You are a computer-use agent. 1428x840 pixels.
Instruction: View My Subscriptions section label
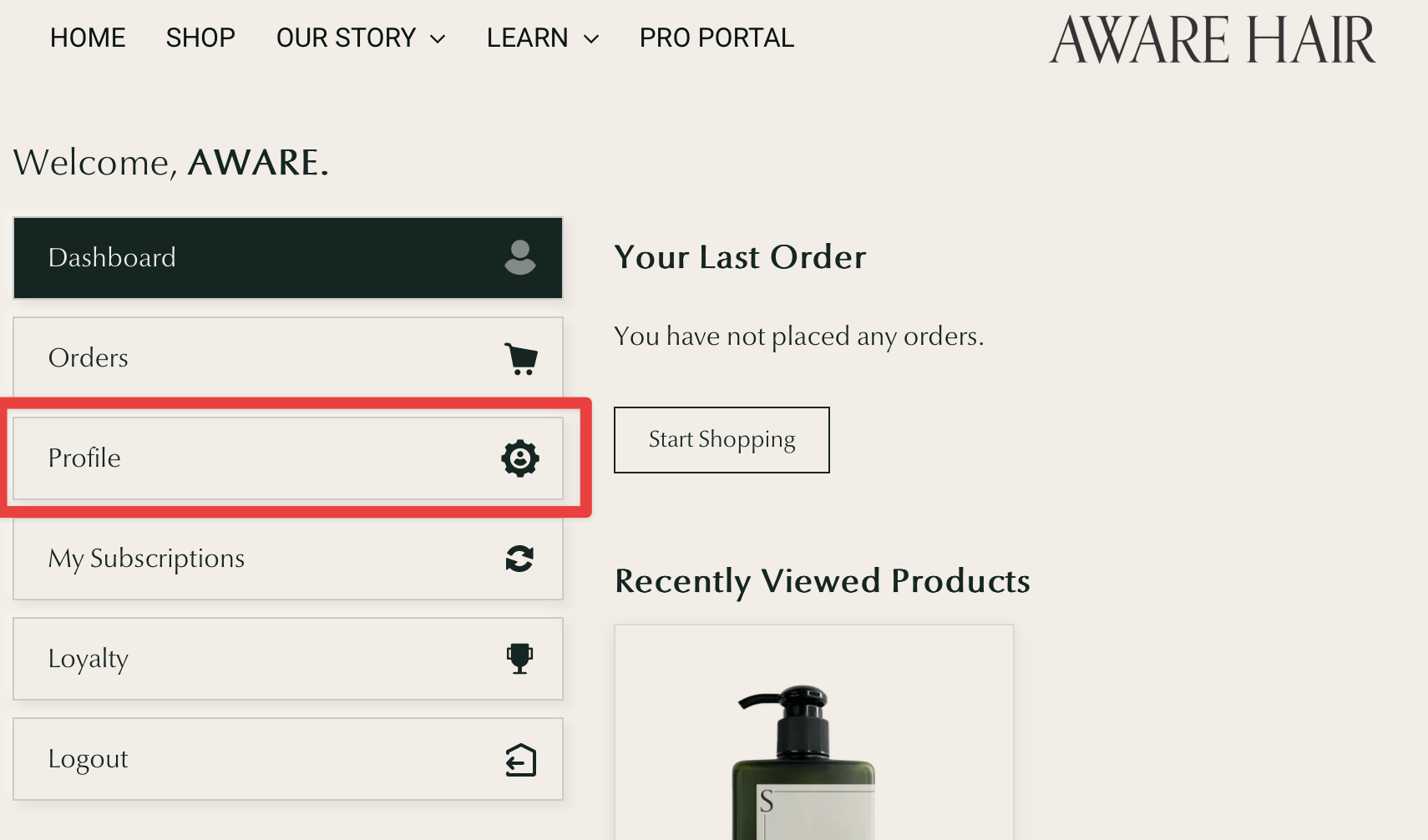pyautogui.click(x=146, y=558)
